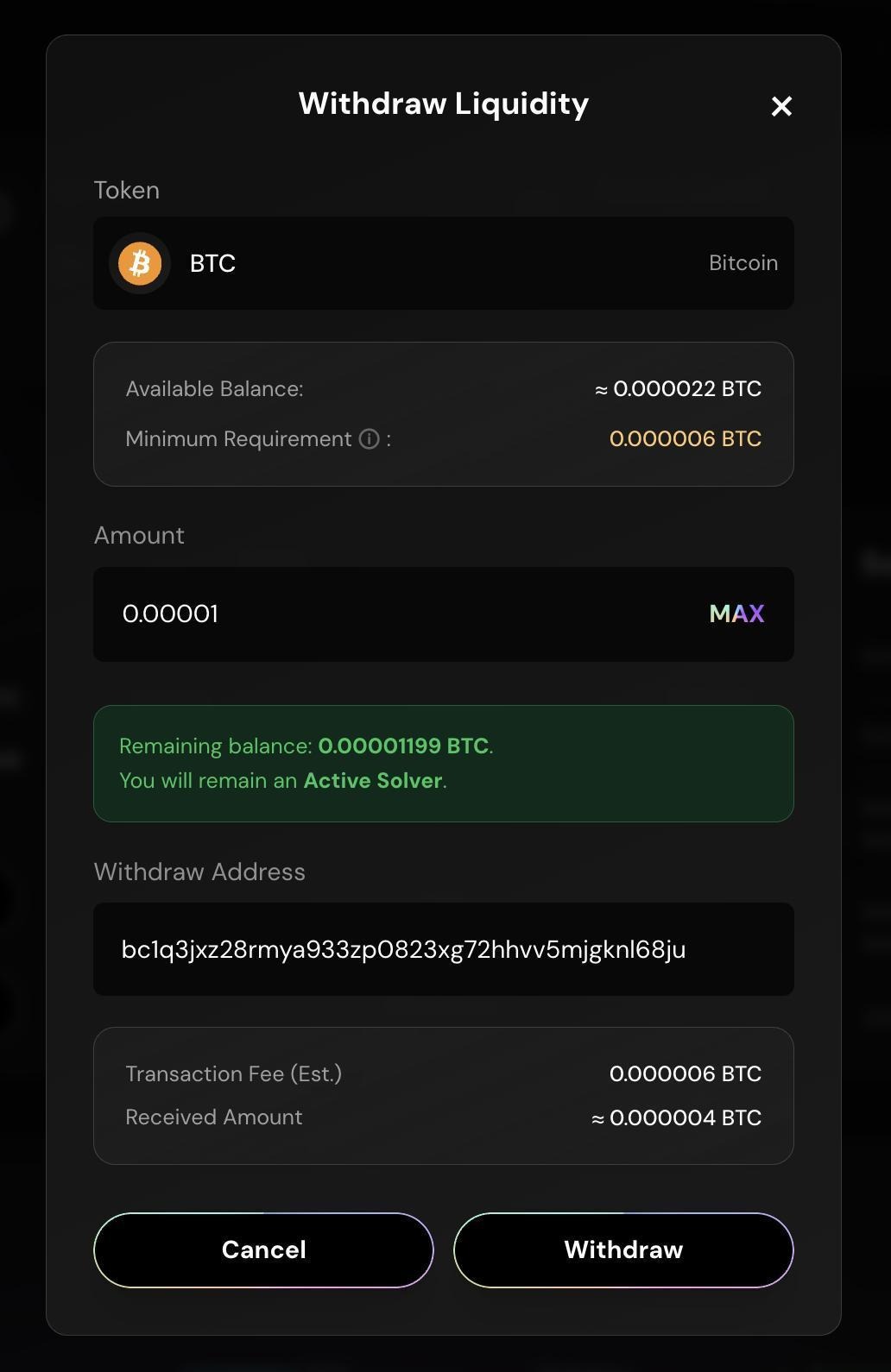Close the Withdraw Liquidity dialog
This screenshot has width=891, height=1372.
[x=781, y=106]
